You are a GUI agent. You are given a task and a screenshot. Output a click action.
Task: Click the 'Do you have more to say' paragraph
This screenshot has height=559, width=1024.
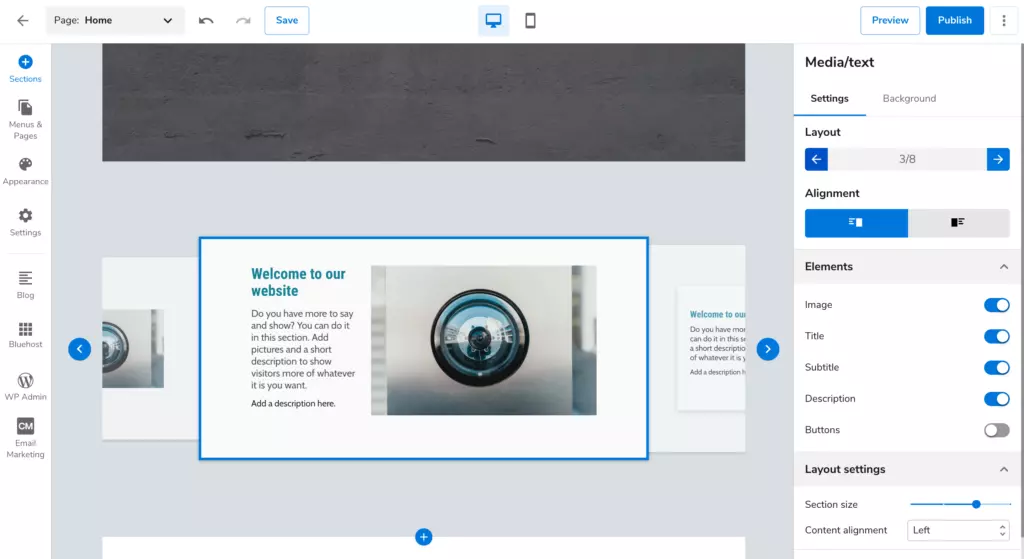(303, 349)
